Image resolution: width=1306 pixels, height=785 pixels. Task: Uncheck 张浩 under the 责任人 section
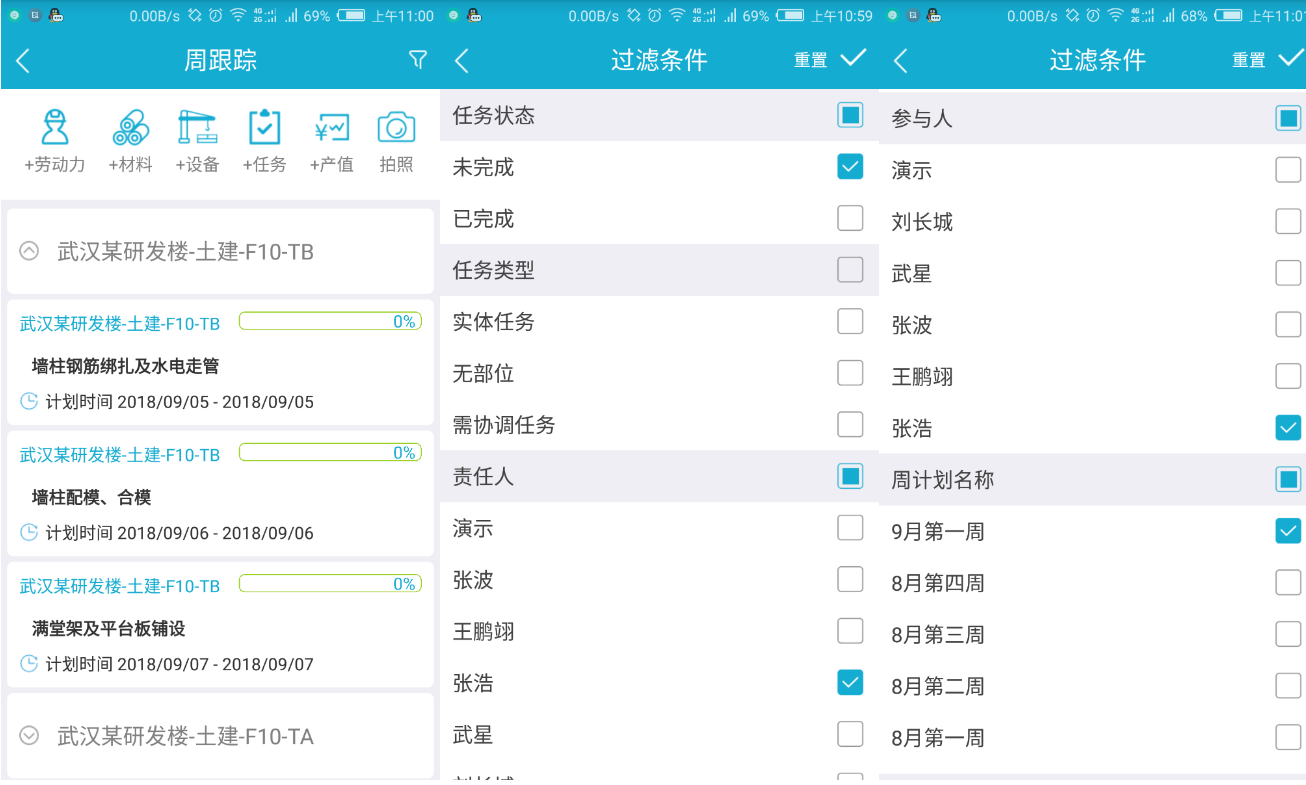(x=850, y=683)
